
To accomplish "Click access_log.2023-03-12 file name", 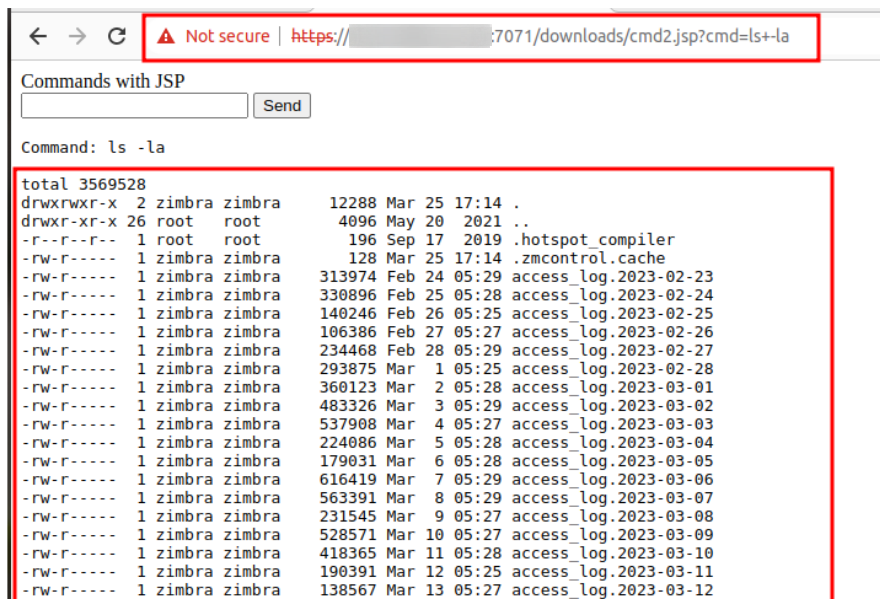I will click(x=612, y=591).
